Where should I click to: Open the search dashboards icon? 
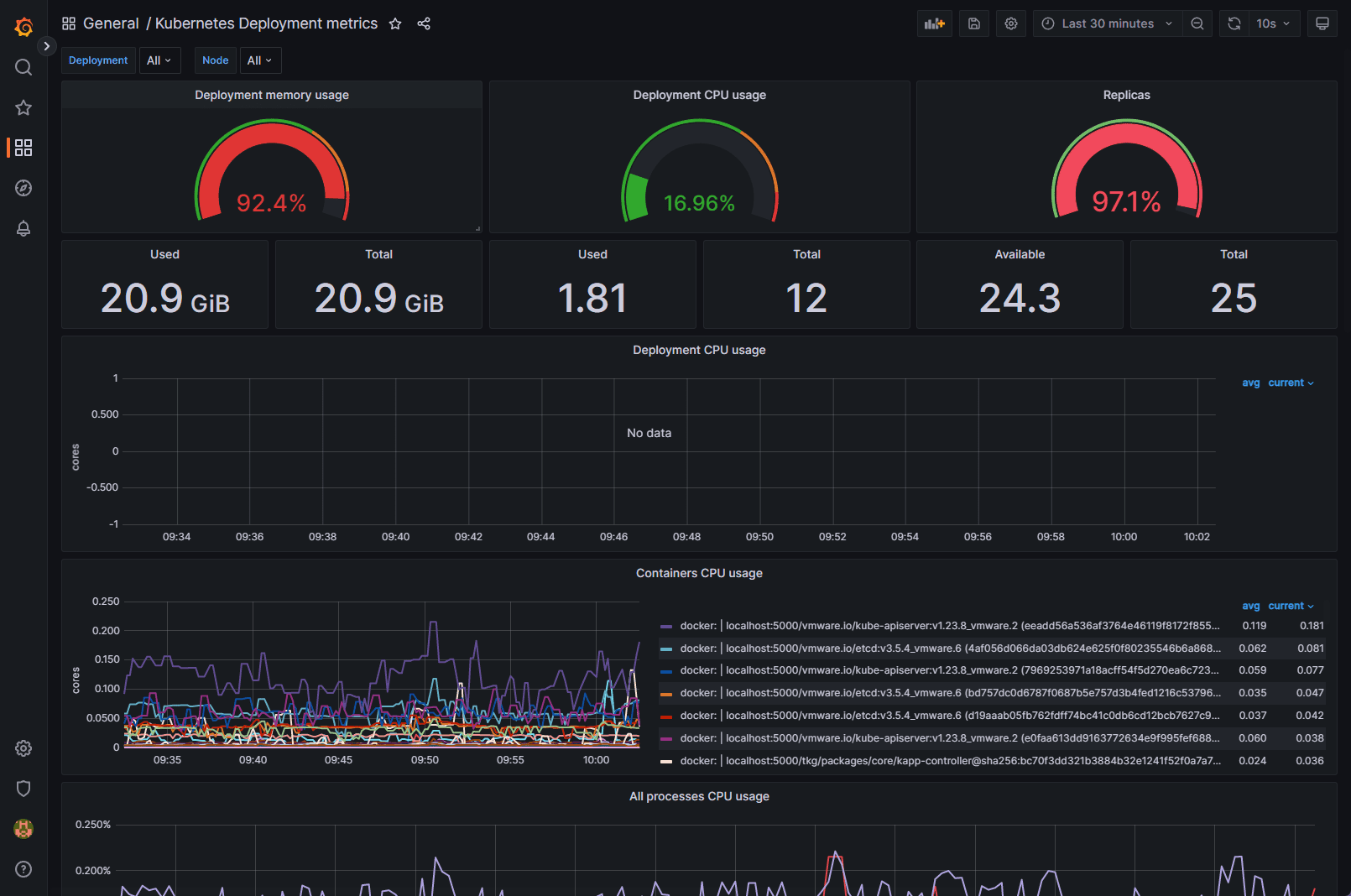click(23, 67)
